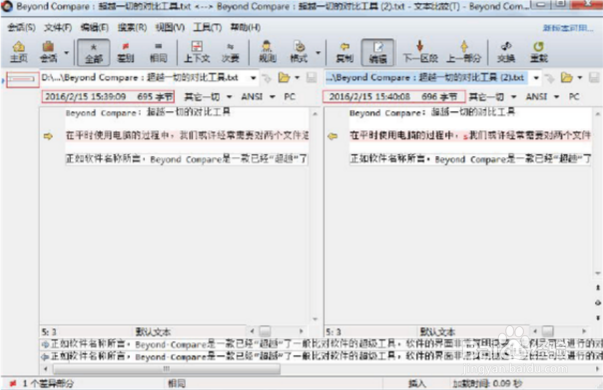Click the right file path field
Screen dimensions: 603x390
(428, 78)
